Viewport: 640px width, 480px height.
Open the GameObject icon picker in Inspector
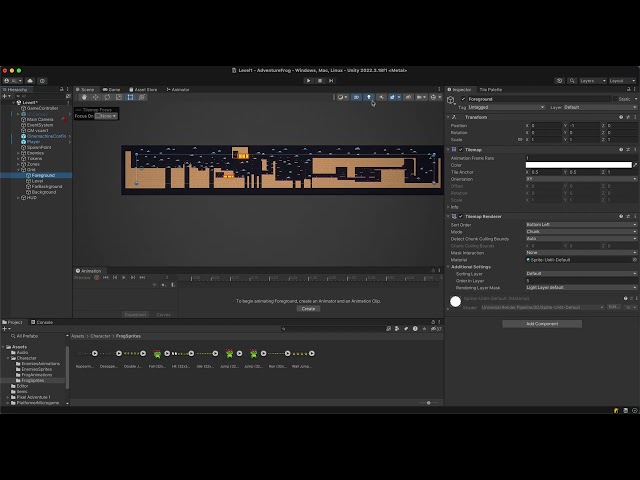pos(451,100)
